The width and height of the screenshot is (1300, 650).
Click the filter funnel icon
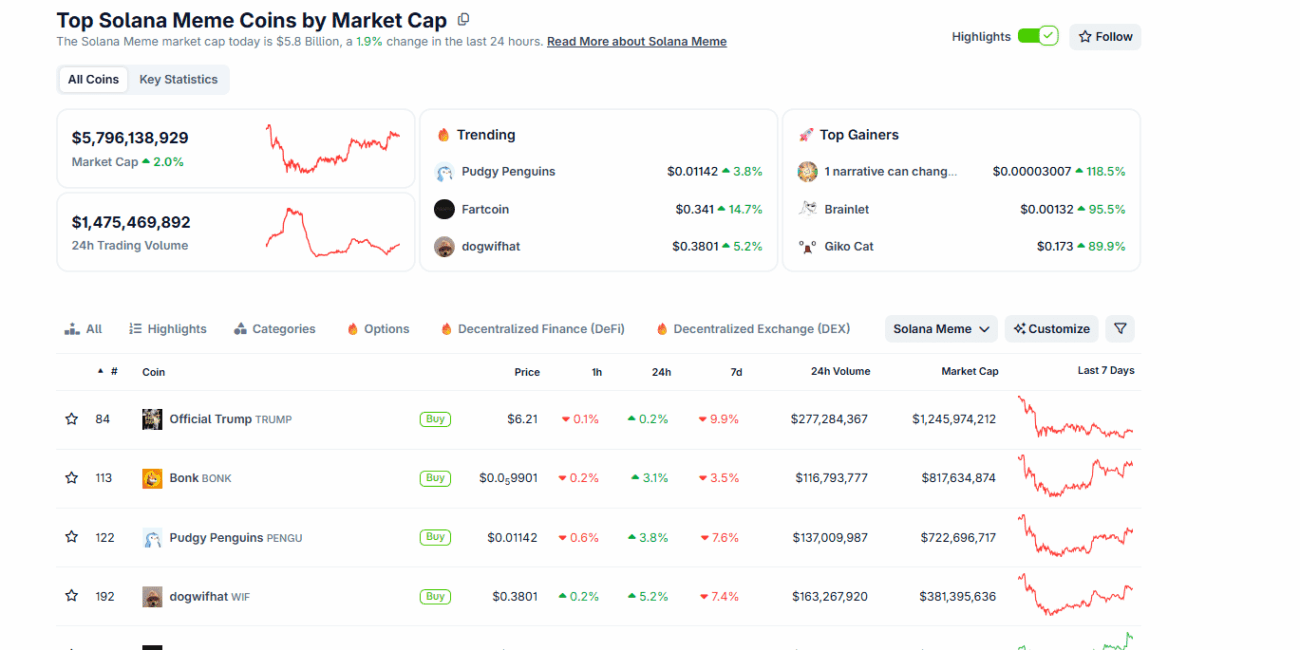pos(1120,329)
